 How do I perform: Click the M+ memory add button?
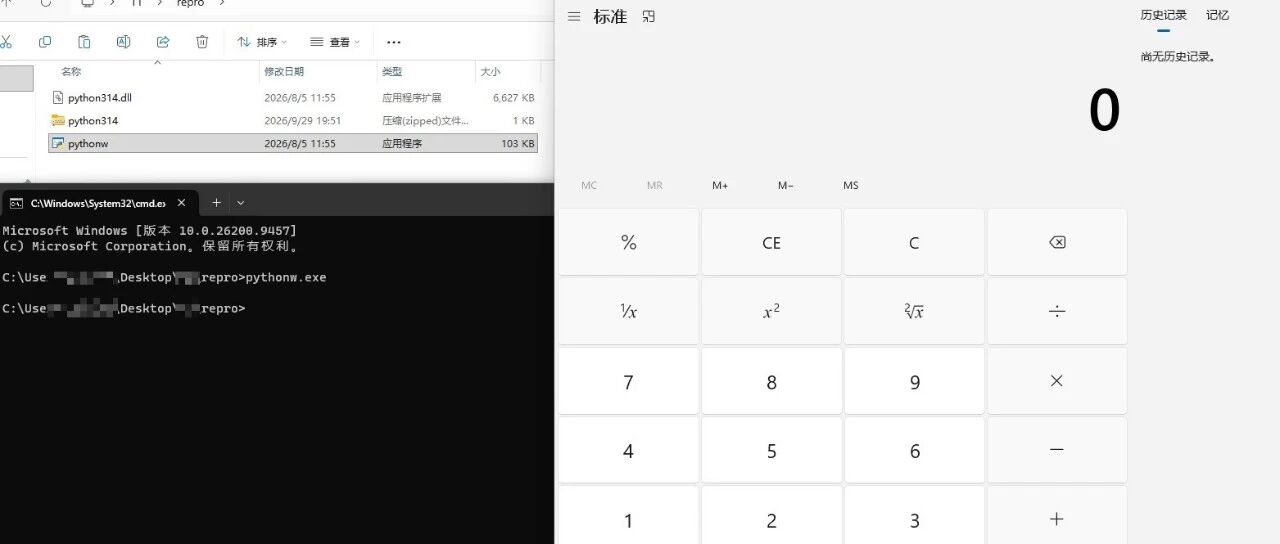click(x=720, y=186)
